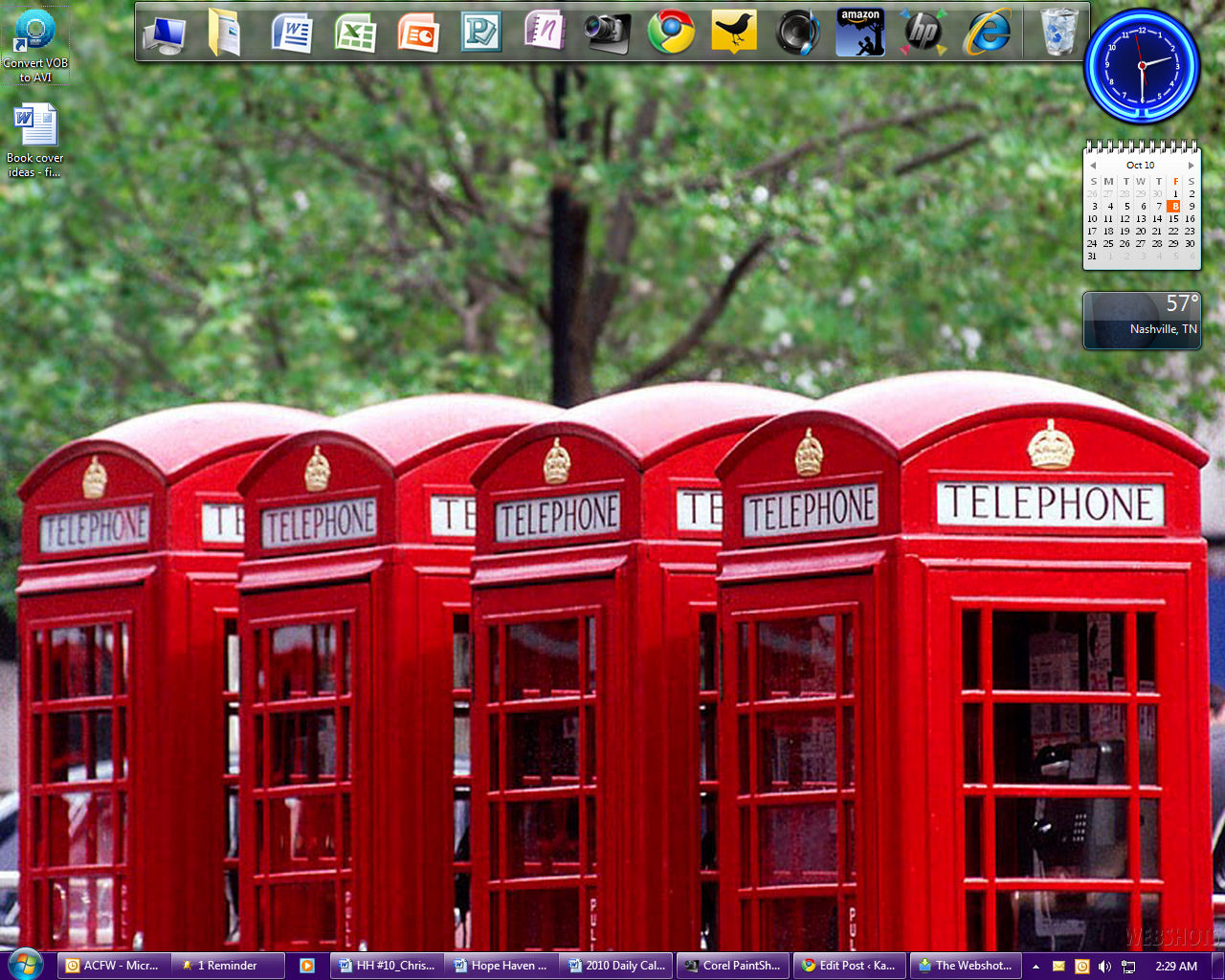Open the 1 Reminder taskbar button

pyautogui.click(x=228, y=966)
